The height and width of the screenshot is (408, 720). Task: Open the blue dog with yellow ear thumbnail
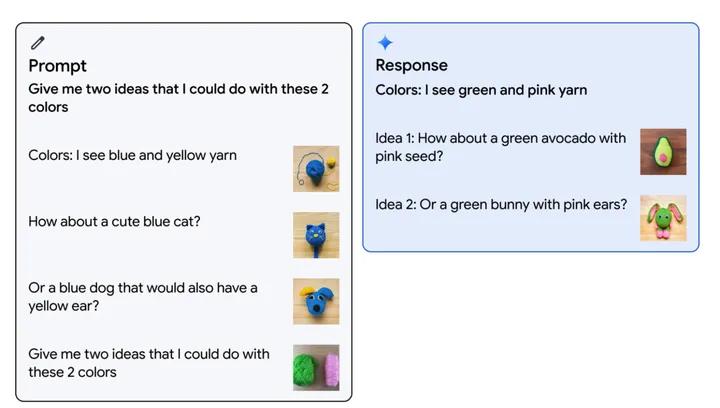coord(316,301)
